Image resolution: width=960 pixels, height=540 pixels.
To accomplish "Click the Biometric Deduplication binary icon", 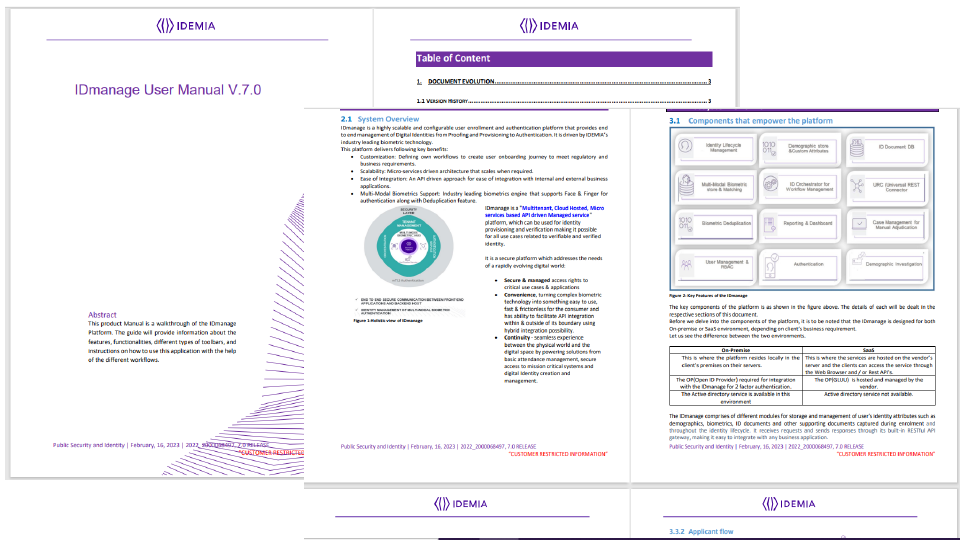I will pyautogui.click(x=686, y=223).
